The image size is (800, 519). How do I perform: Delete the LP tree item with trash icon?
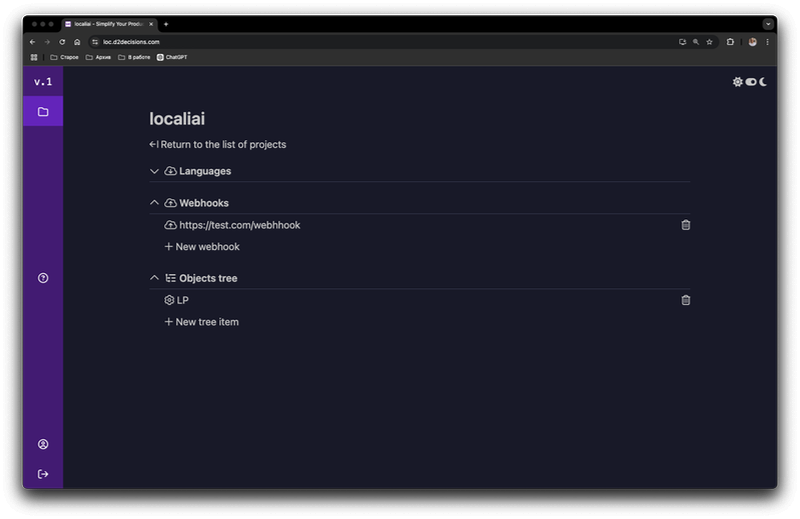[686, 300]
